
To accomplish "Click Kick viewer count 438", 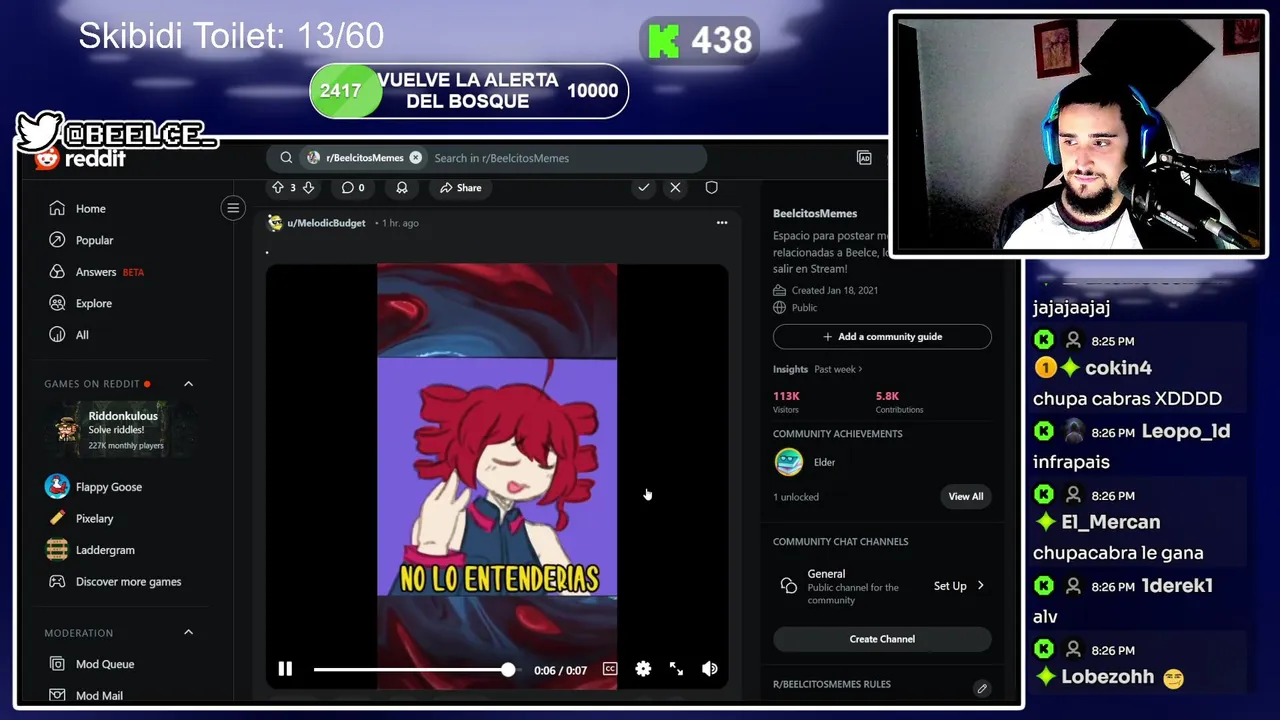I will pos(700,41).
